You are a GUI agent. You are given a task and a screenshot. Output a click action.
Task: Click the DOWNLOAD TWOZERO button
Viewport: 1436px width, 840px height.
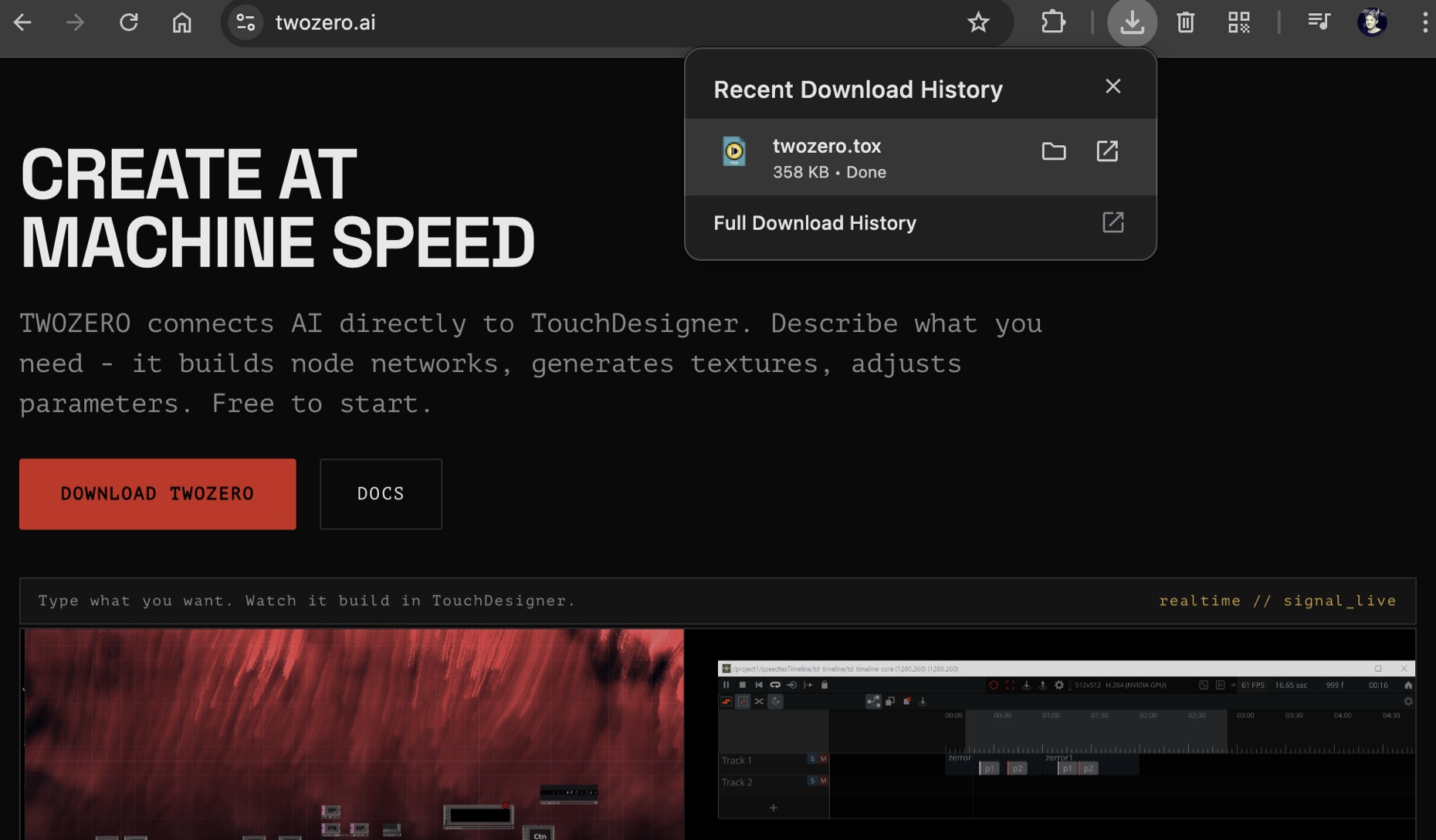(157, 493)
